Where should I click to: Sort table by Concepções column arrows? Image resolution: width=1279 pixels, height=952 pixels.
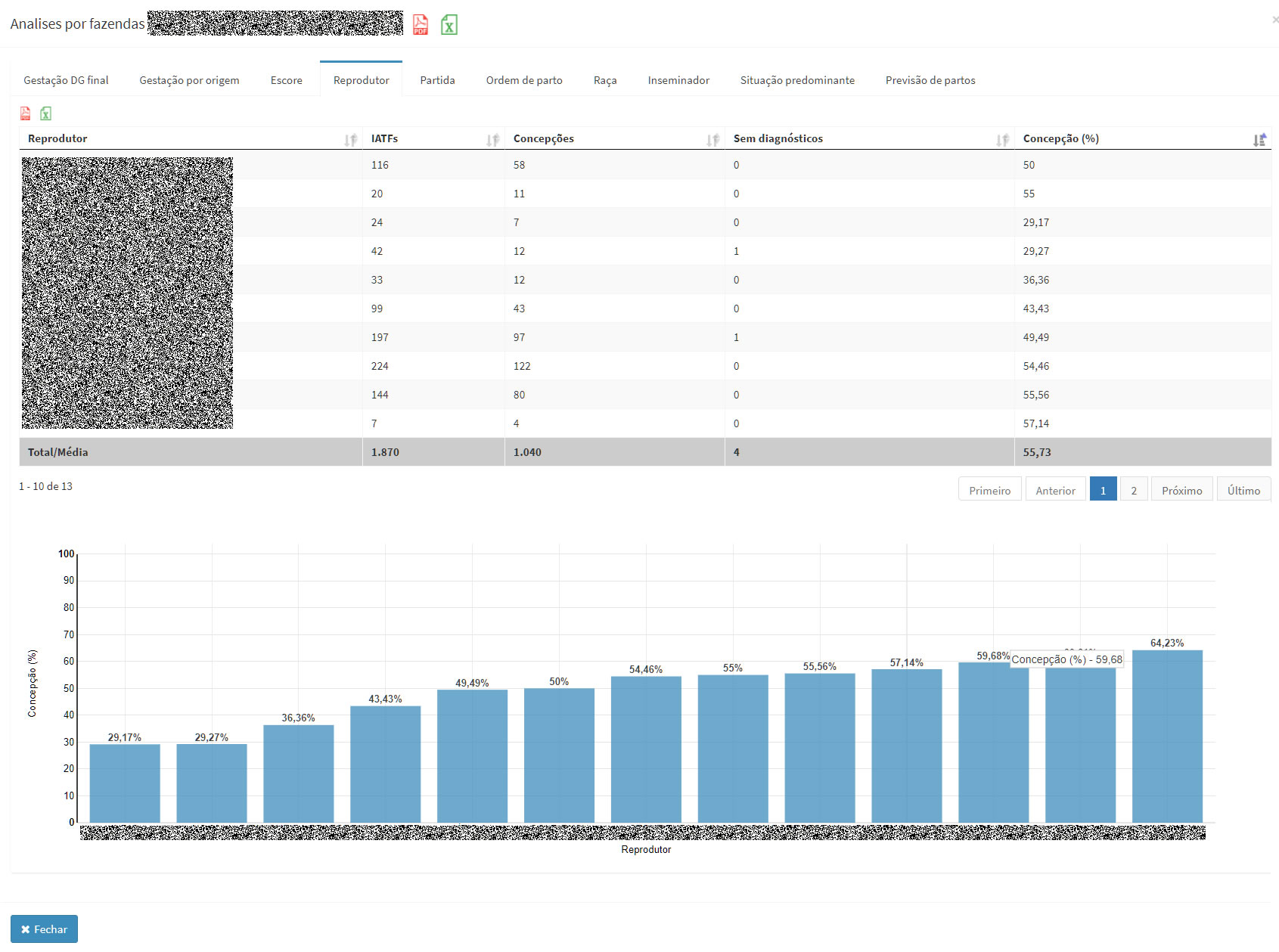click(712, 140)
